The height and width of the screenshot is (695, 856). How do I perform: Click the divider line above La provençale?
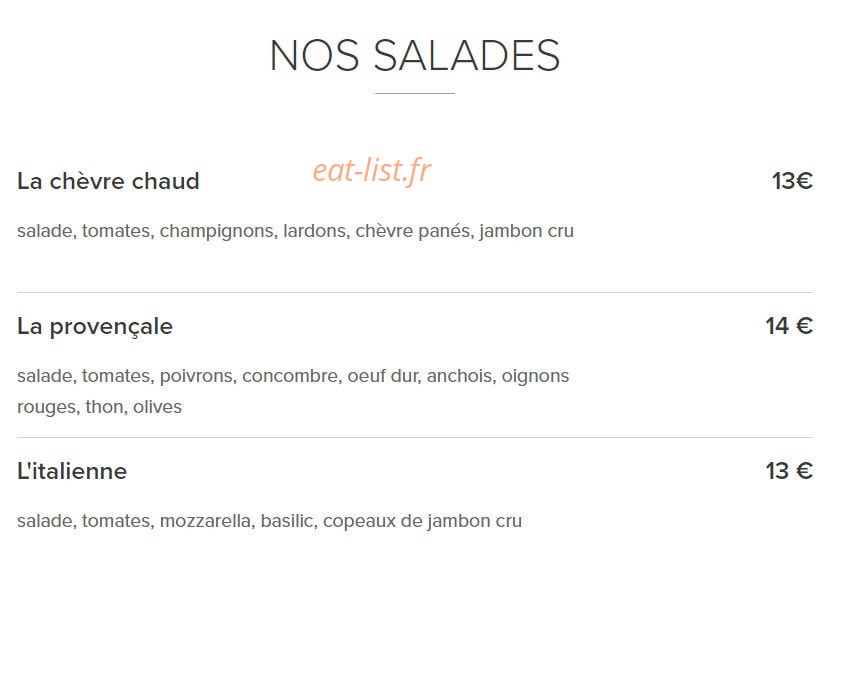coord(415,293)
